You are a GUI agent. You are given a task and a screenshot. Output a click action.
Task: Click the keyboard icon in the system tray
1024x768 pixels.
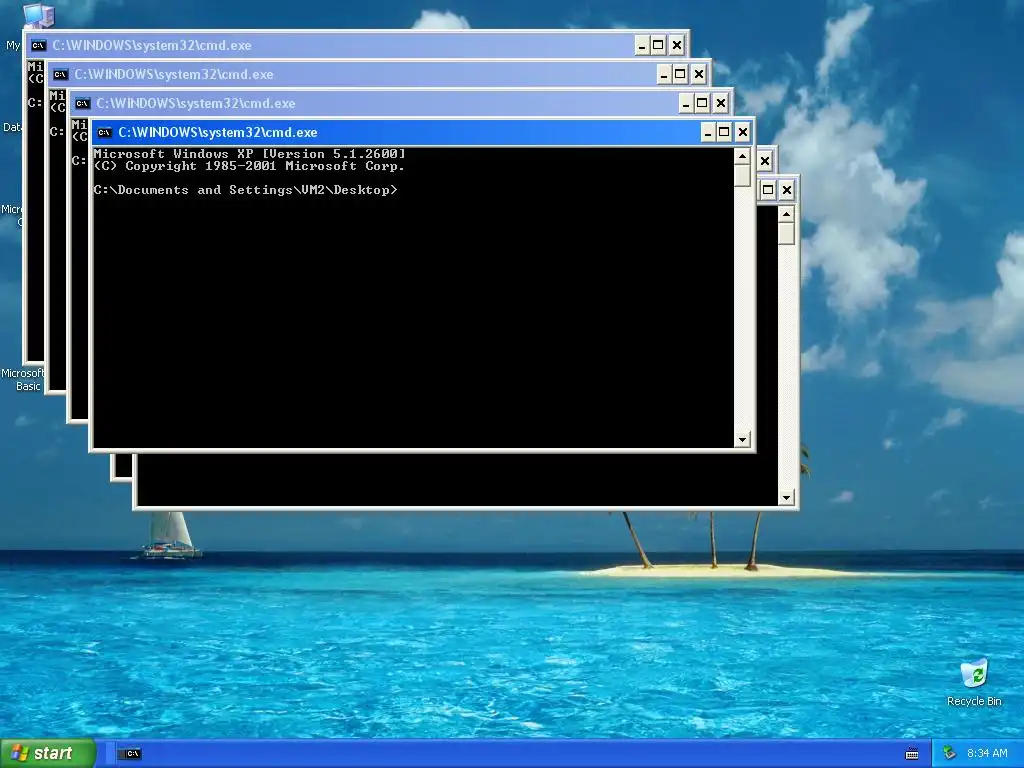click(x=912, y=754)
